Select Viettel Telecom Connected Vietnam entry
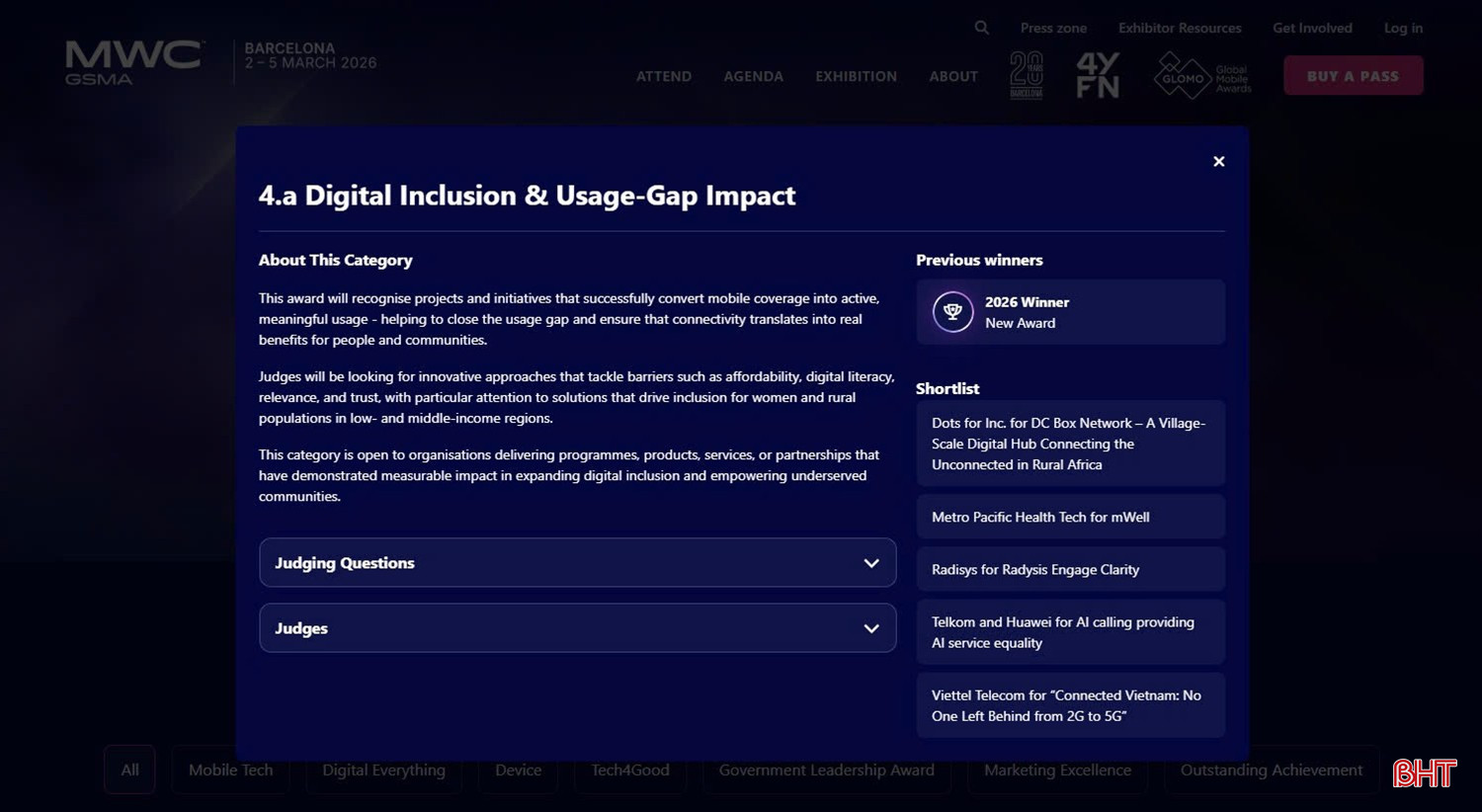Viewport: 1482px width, 812px height. tap(1070, 705)
